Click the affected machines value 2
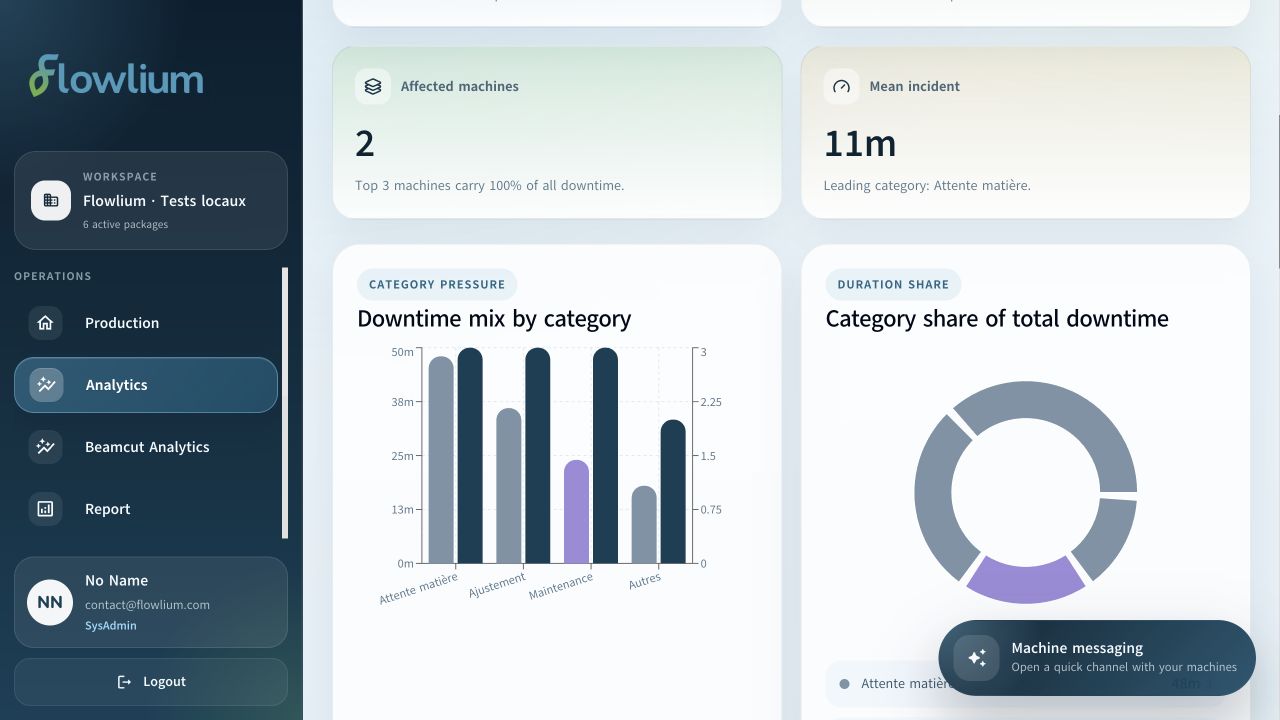This screenshot has width=1280, height=720. [365, 144]
